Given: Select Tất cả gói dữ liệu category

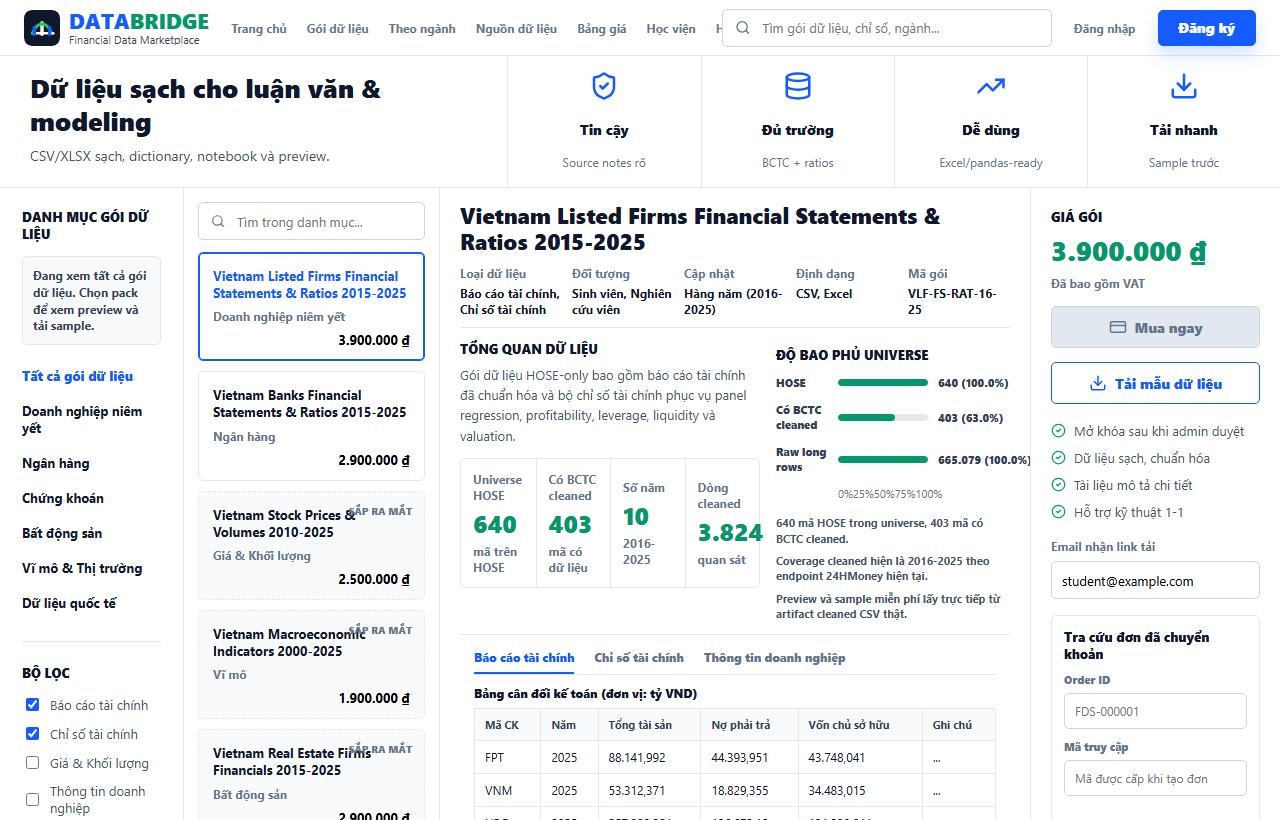Looking at the screenshot, I should pyautogui.click(x=78, y=376).
